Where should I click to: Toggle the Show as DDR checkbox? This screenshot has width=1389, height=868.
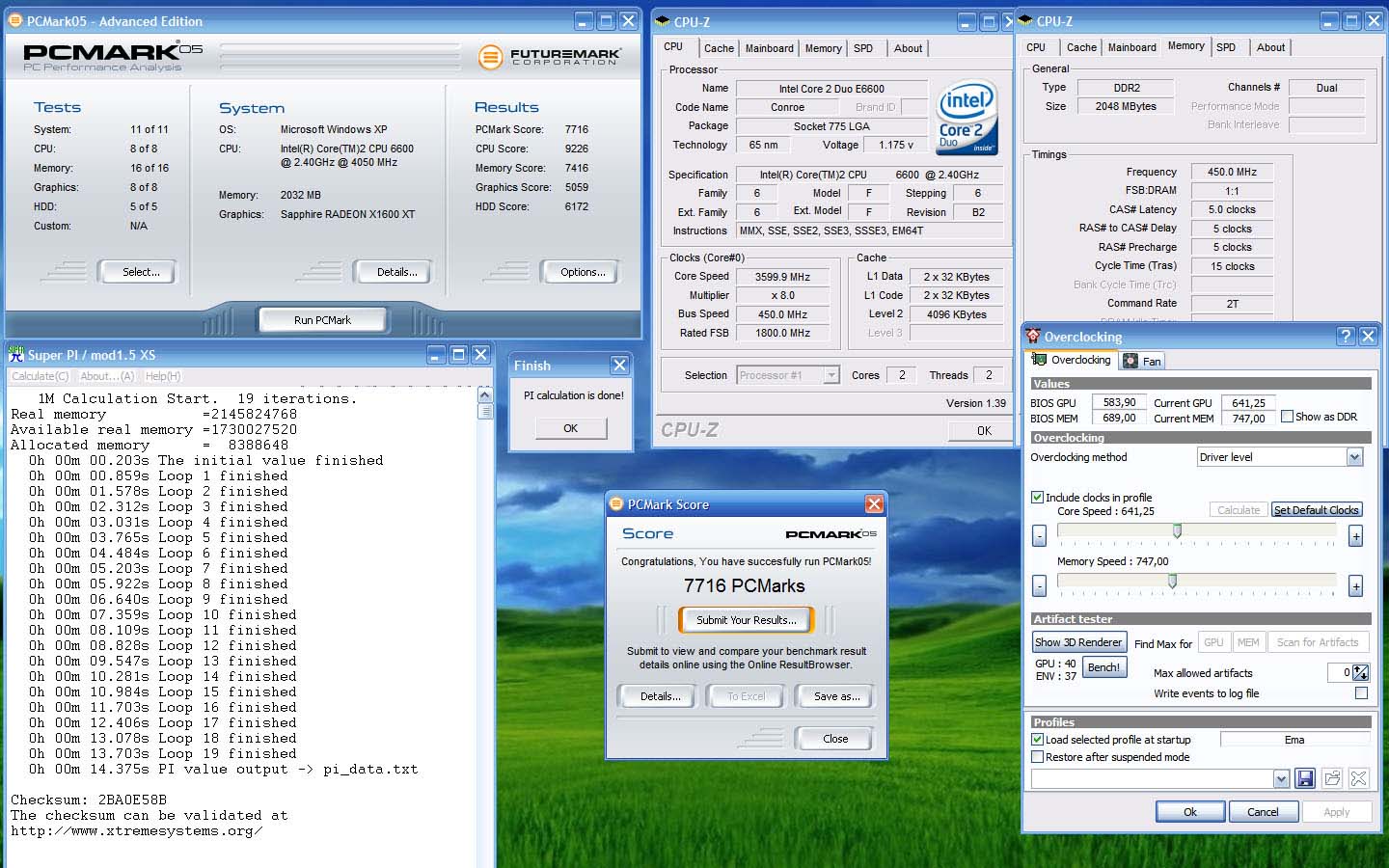[1287, 417]
